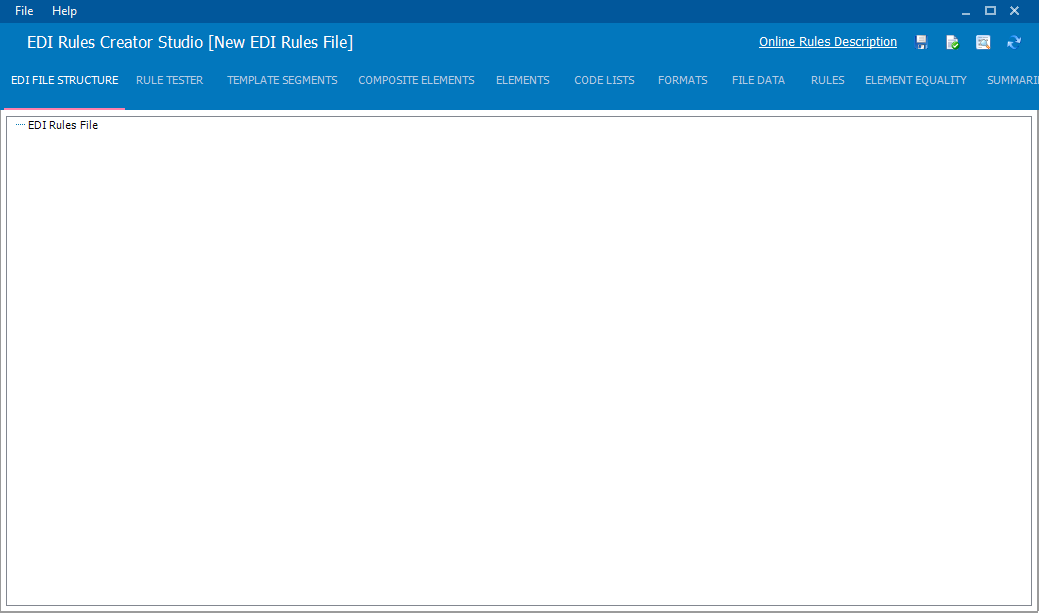Viewport: 1039px width, 613px height.
Task: Select the COMPOSITE ELEMENTS tab
Action: point(416,80)
